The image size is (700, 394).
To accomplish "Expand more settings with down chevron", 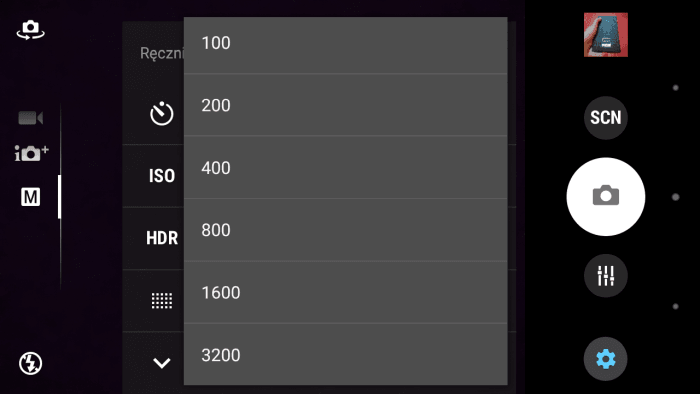I will [162, 363].
